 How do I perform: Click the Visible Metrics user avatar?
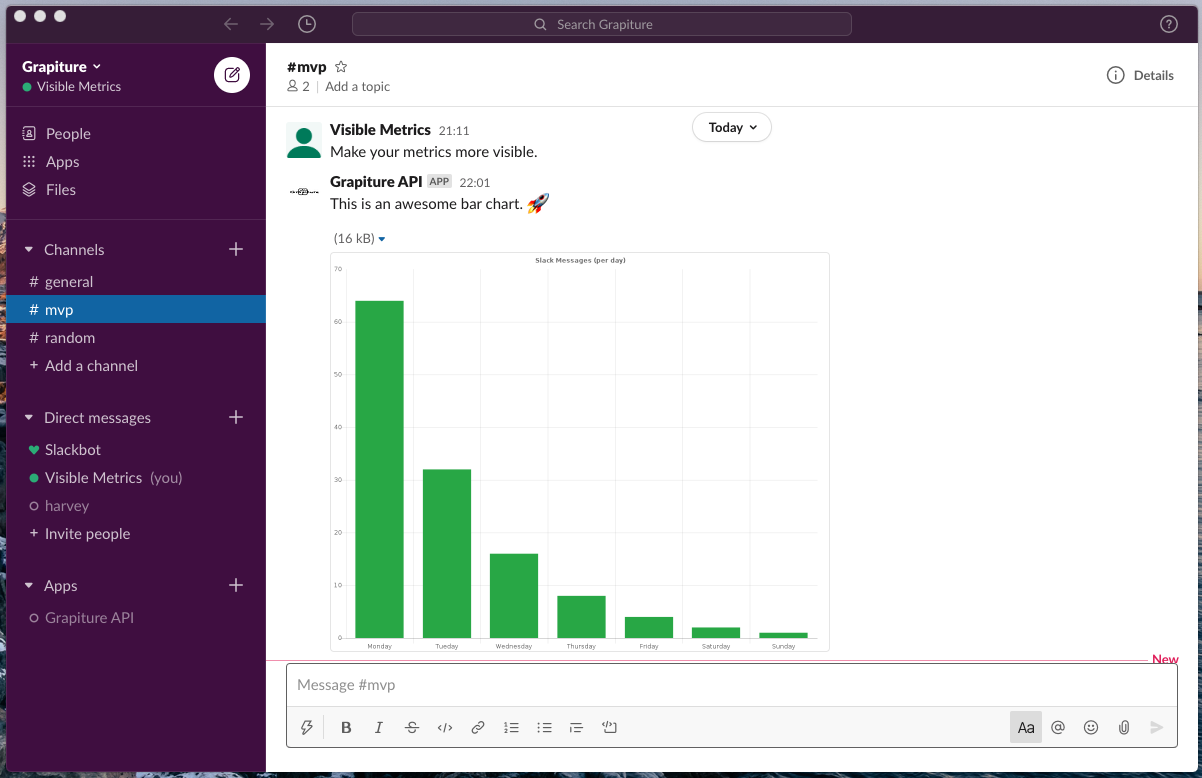pos(304,140)
